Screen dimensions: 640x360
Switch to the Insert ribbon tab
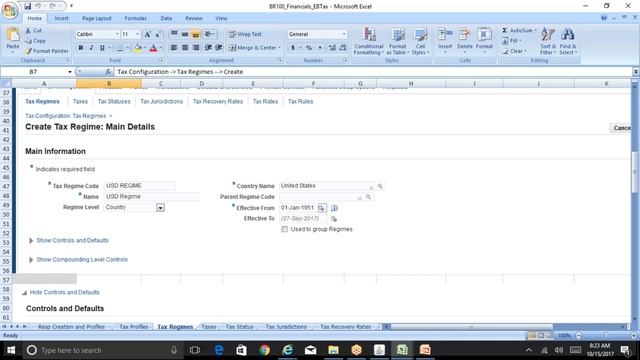62,18
